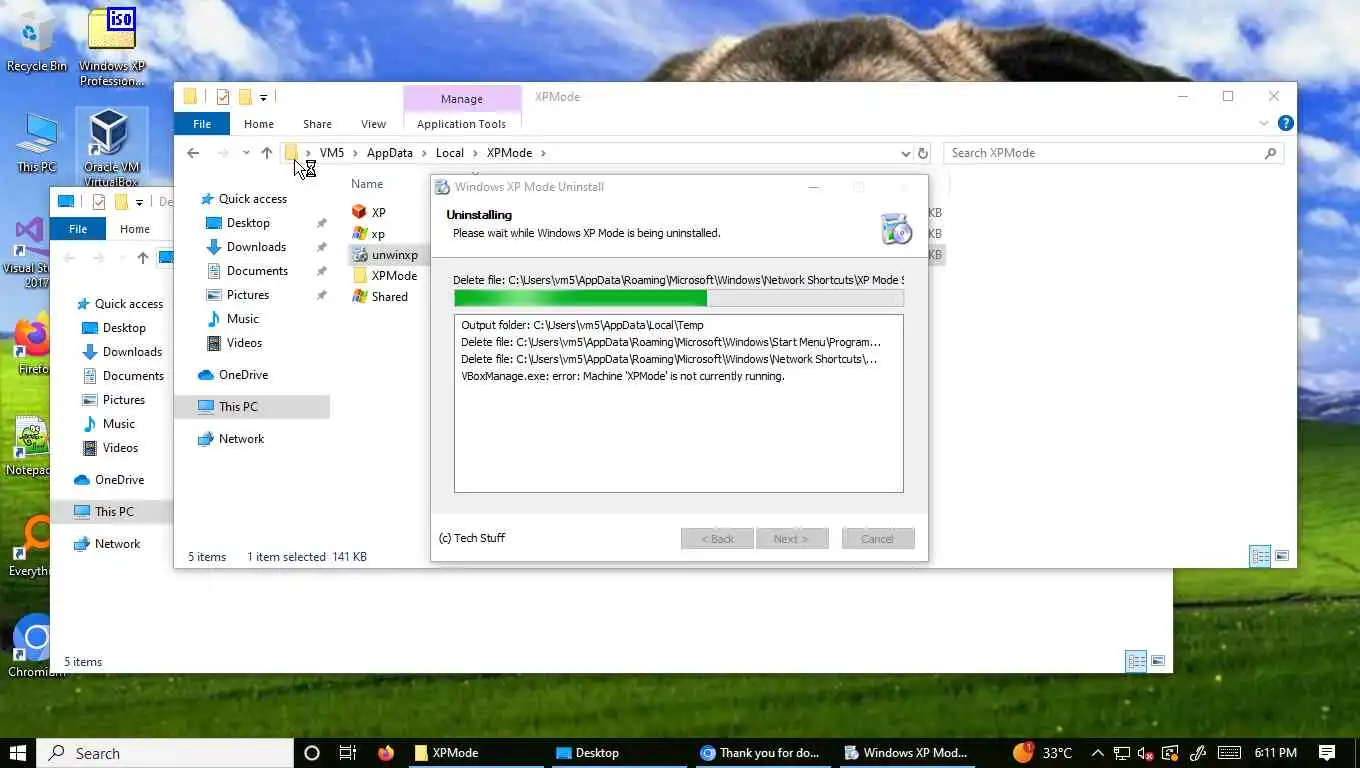Open File tab in the Desktop window
Image resolution: width=1360 pixels, height=768 pixels.
click(78, 229)
